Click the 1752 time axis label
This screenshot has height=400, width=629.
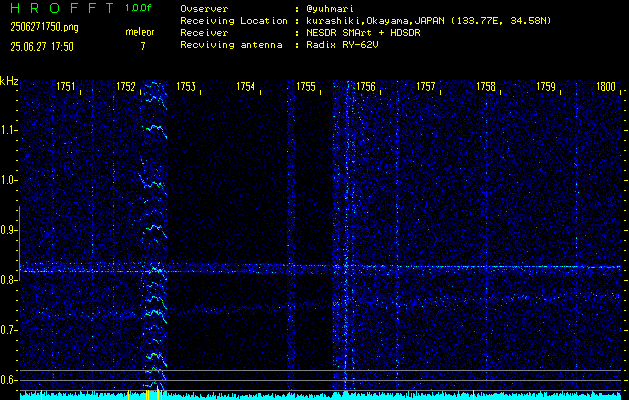tap(126, 86)
